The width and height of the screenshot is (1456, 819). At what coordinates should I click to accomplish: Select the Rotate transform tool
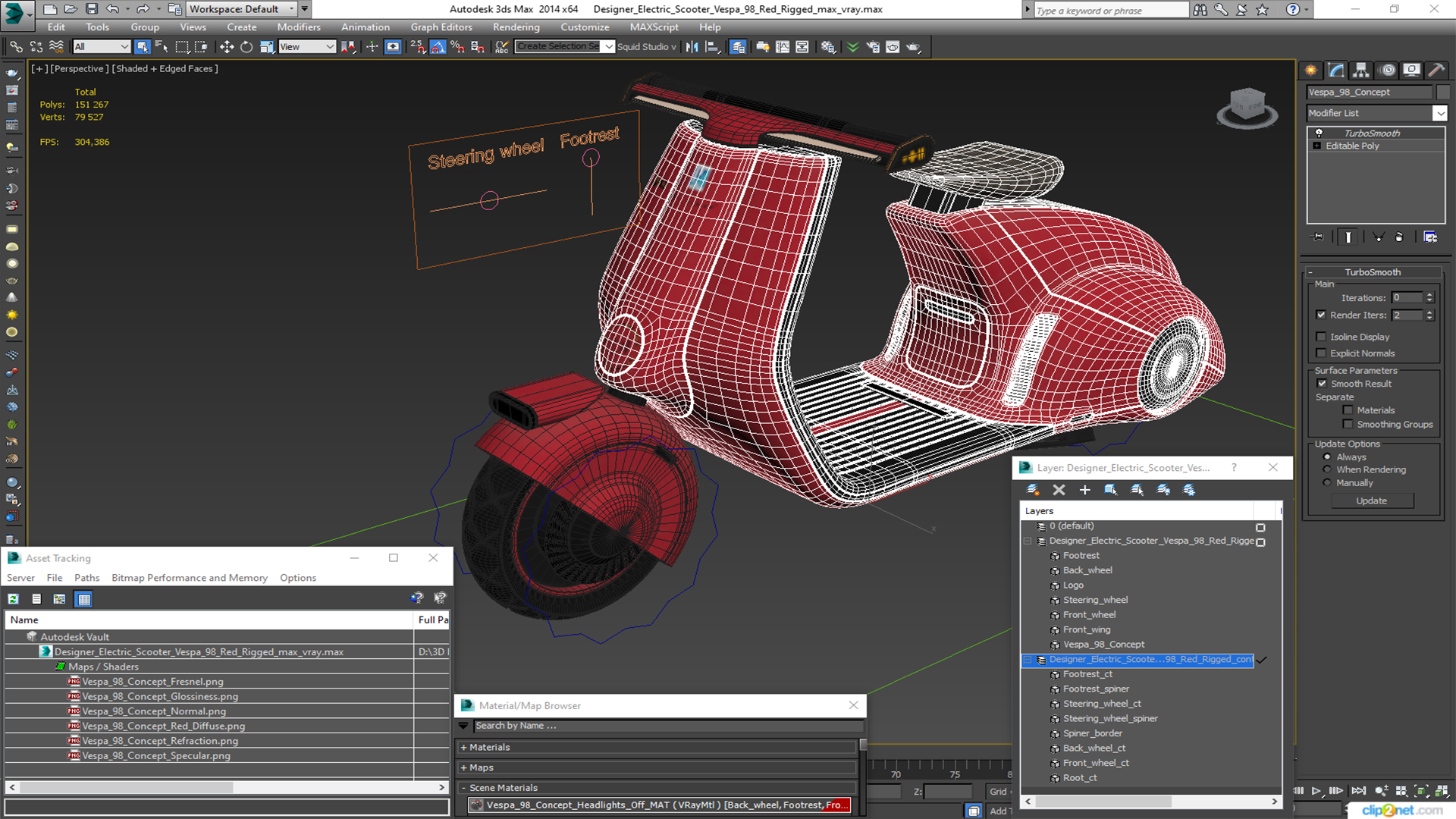tap(246, 47)
